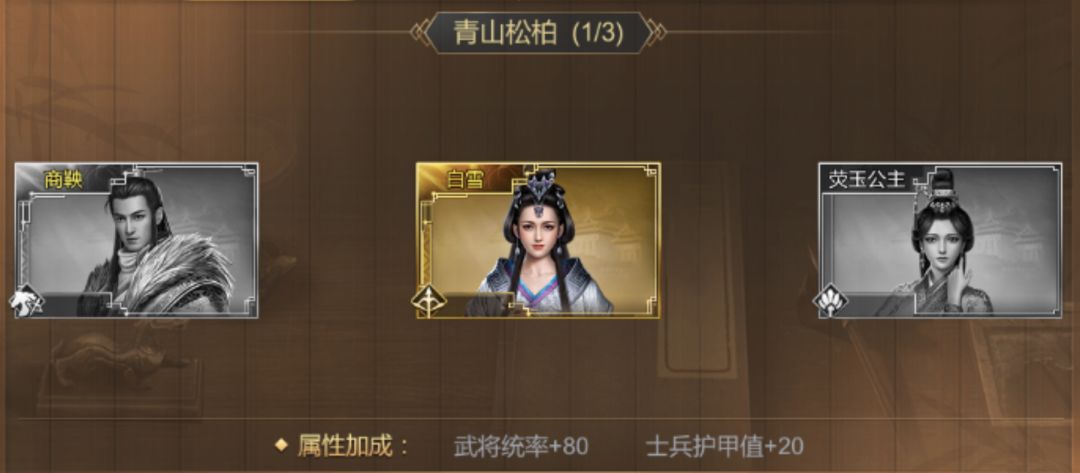The width and height of the screenshot is (1080, 473).
Task: Click the (1/3) progress counter in the title
Action: coord(598,33)
